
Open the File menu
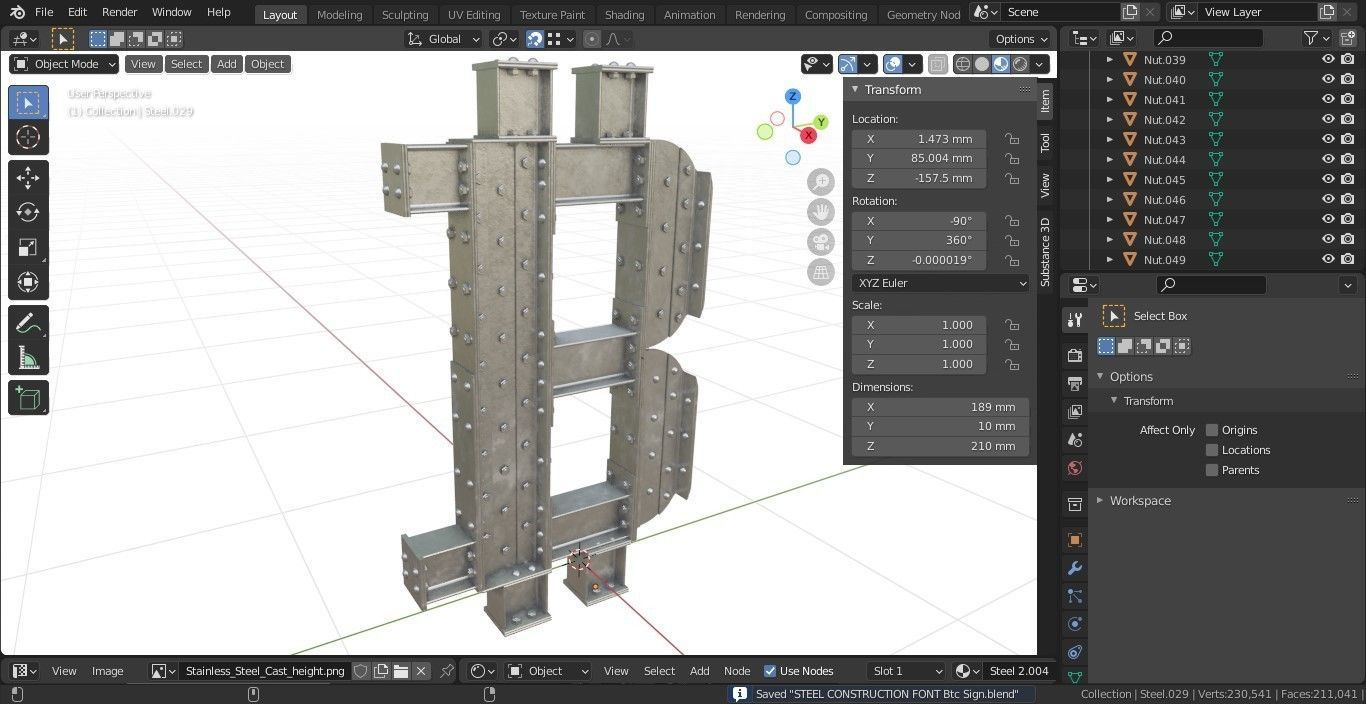(44, 12)
